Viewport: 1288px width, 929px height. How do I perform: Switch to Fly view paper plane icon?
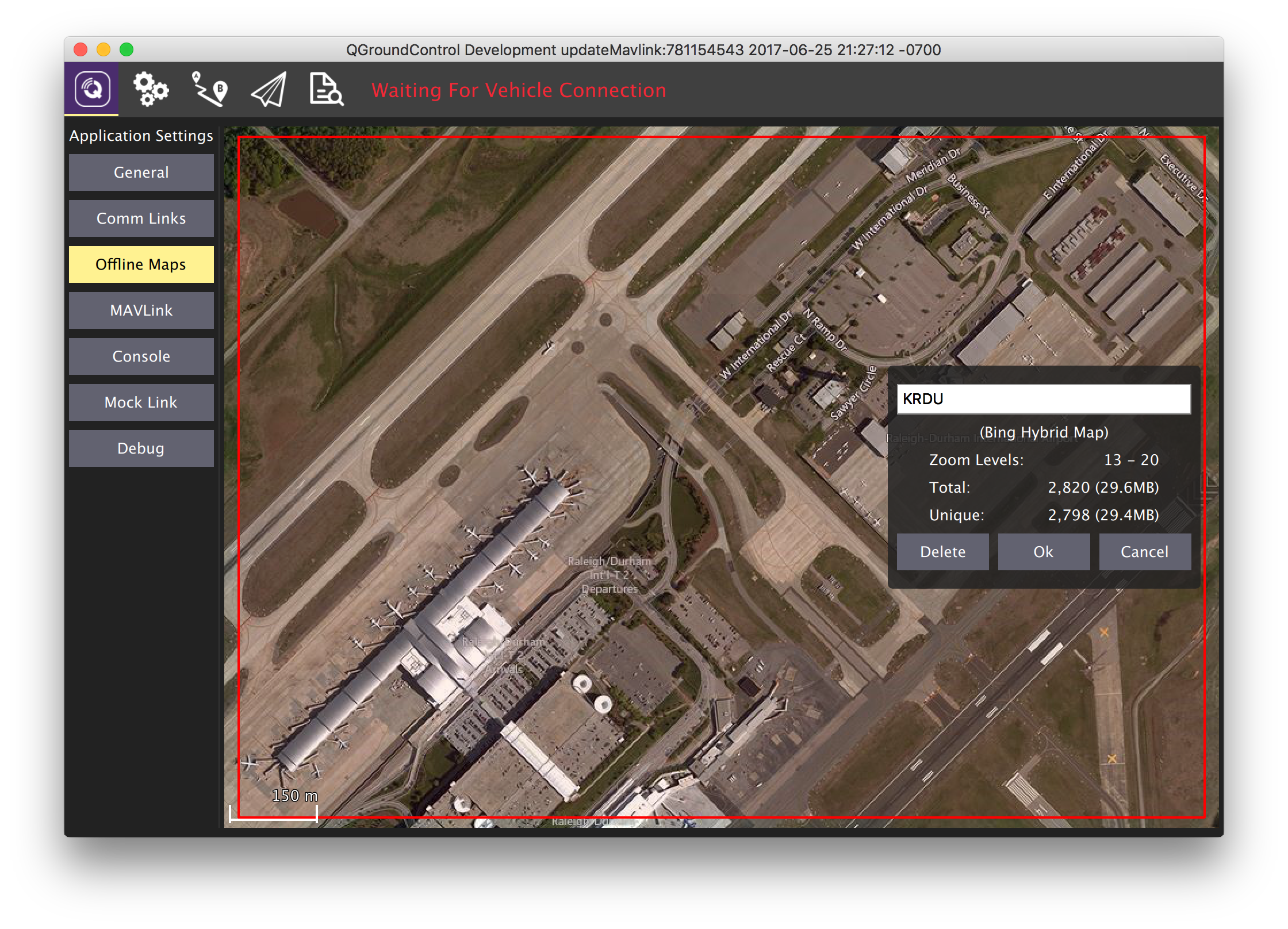(x=268, y=90)
